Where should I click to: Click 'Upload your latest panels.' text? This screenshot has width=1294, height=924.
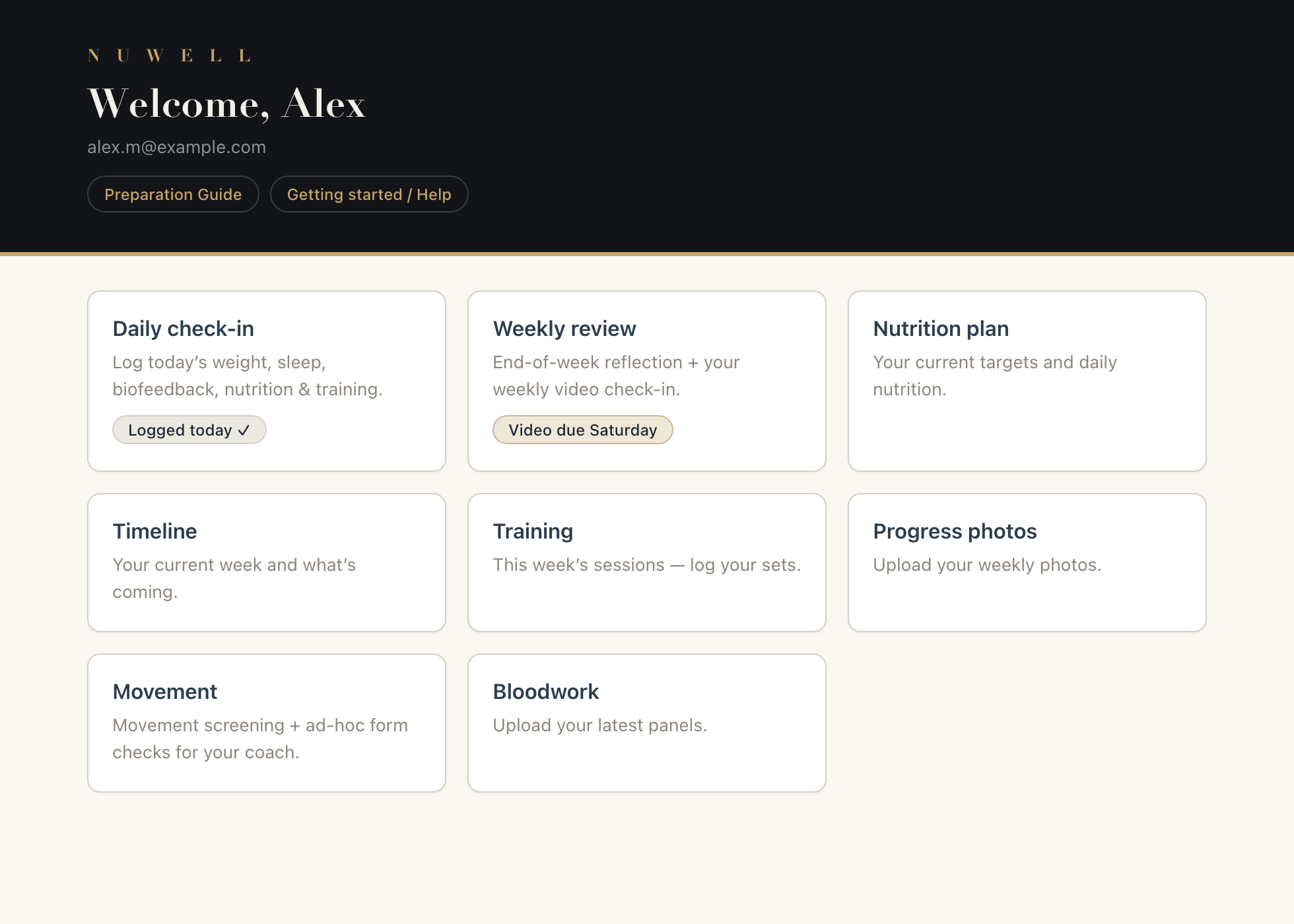click(x=600, y=725)
